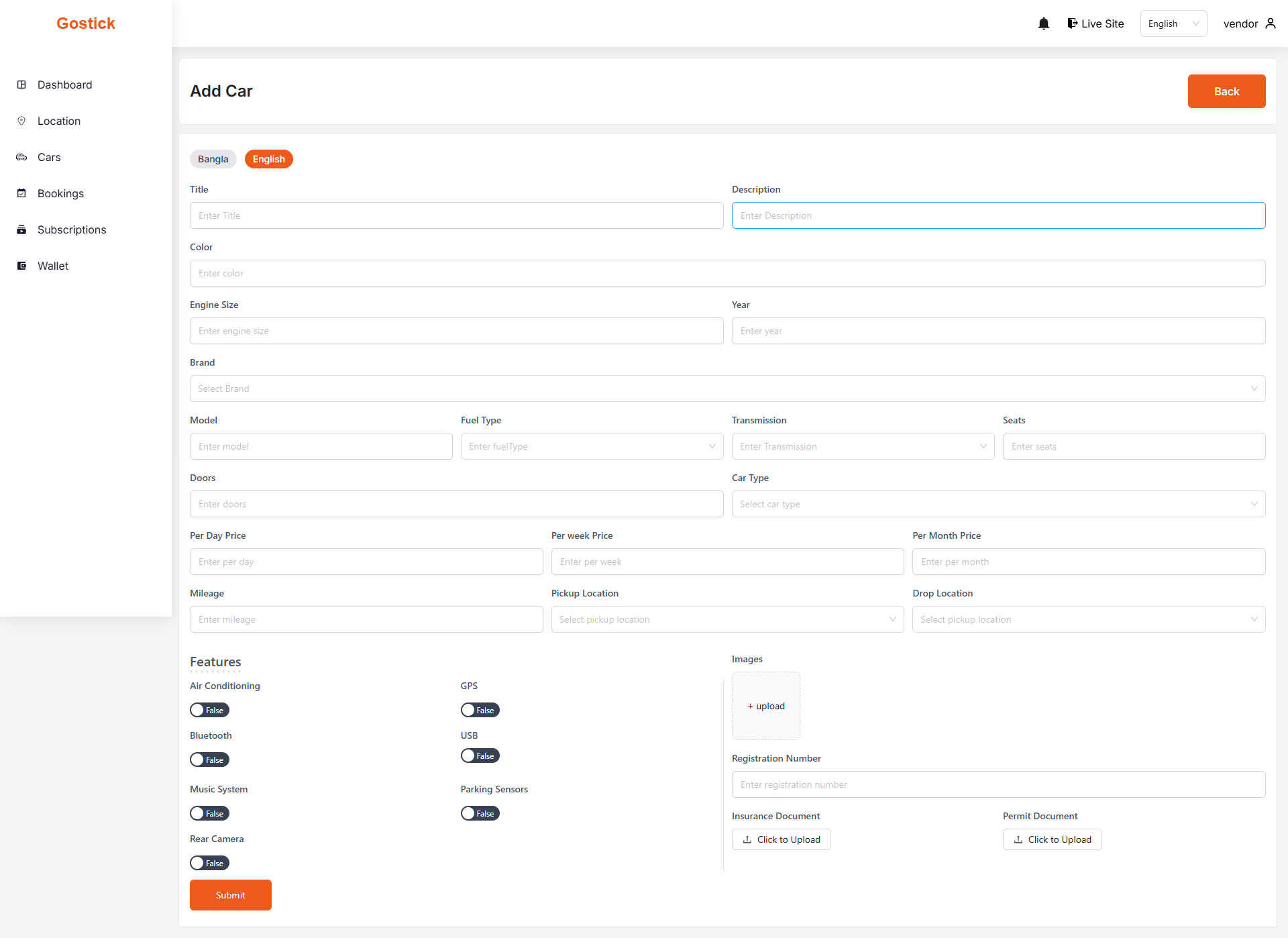1288x938 pixels.
Task: Click the notification bell icon
Action: tap(1043, 24)
